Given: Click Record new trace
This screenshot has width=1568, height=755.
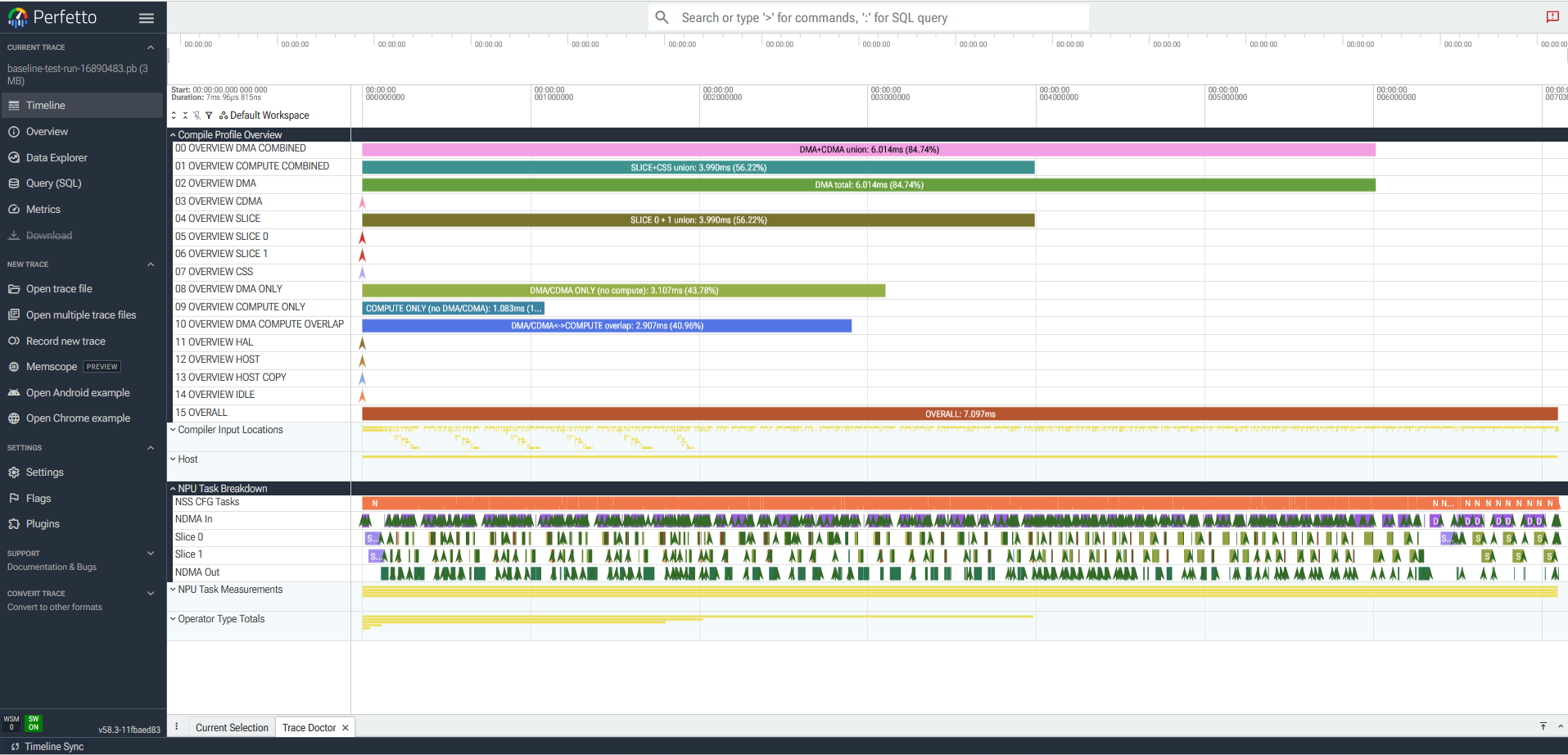Looking at the screenshot, I should (x=82, y=341).
